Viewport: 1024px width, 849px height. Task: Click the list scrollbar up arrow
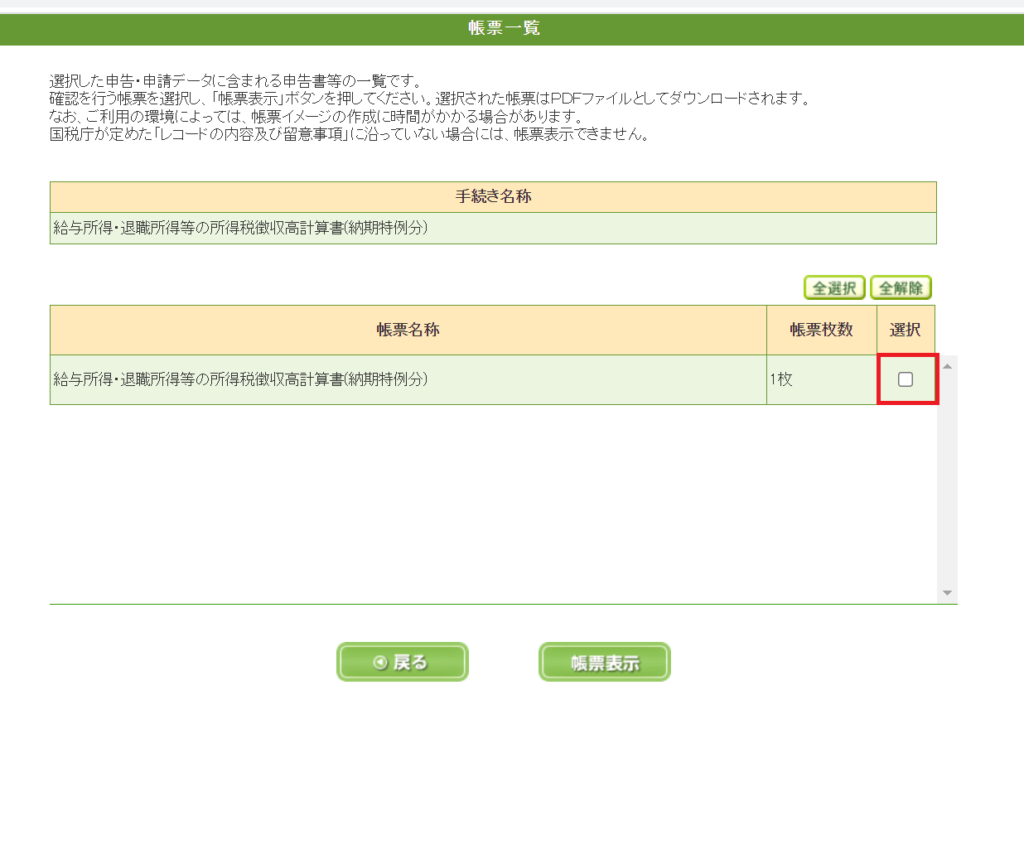tap(947, 366)
